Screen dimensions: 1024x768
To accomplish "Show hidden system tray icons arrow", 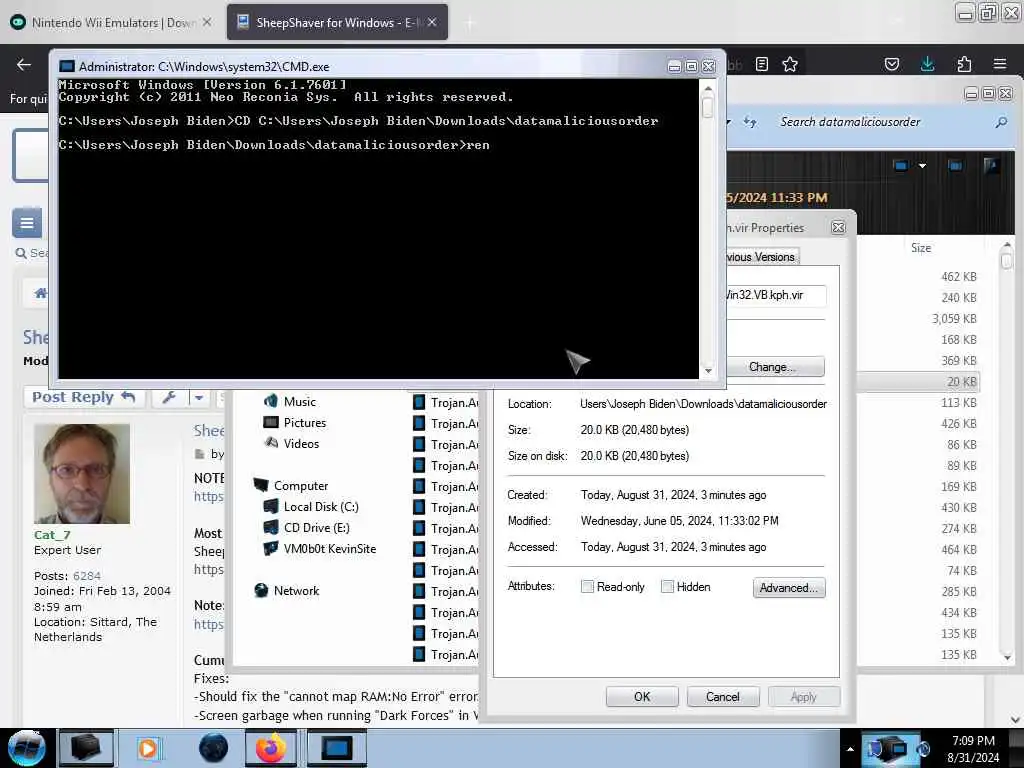I will 850,749.
